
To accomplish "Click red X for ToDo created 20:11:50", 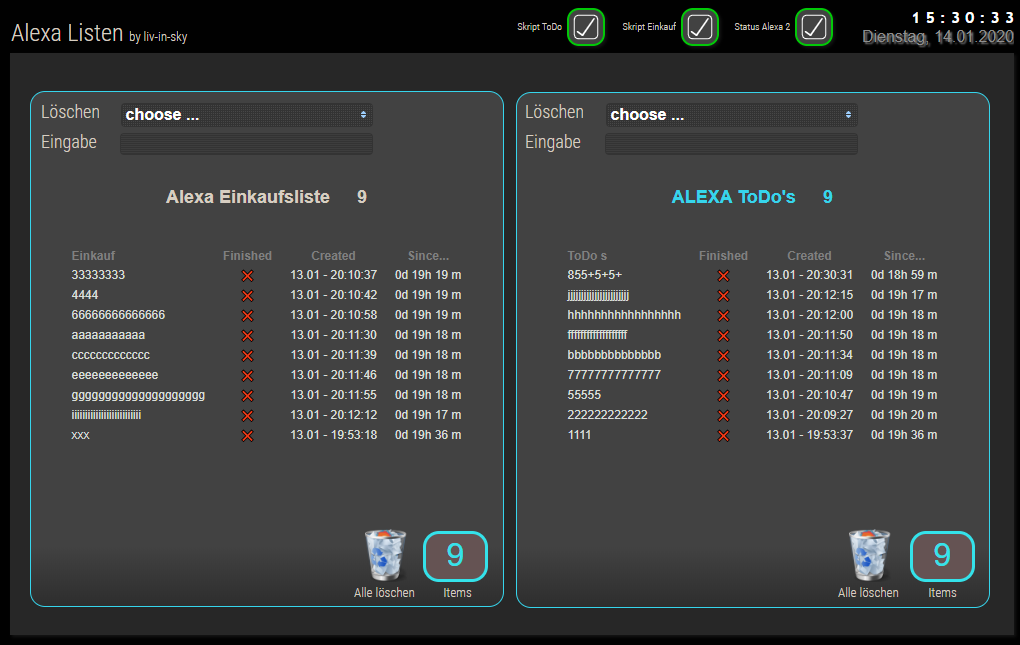I will pyautogui.click(x=723, y=336).
